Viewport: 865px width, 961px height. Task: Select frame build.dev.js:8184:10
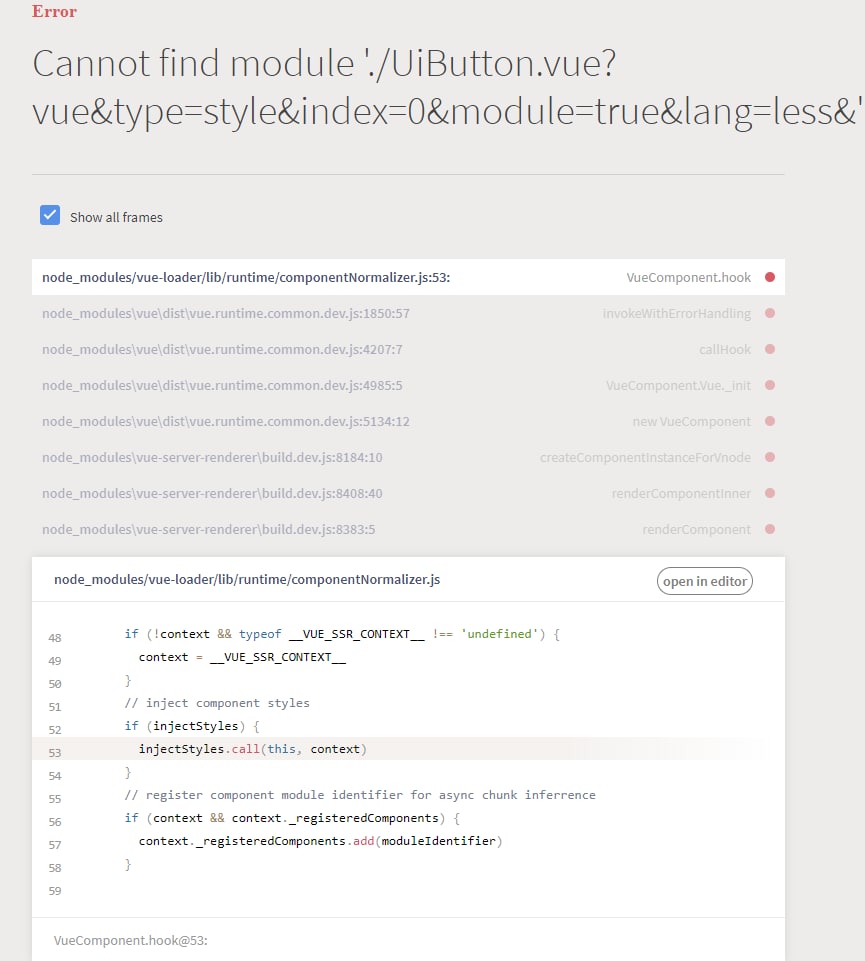pyautogui.click(x=408, y=457)
